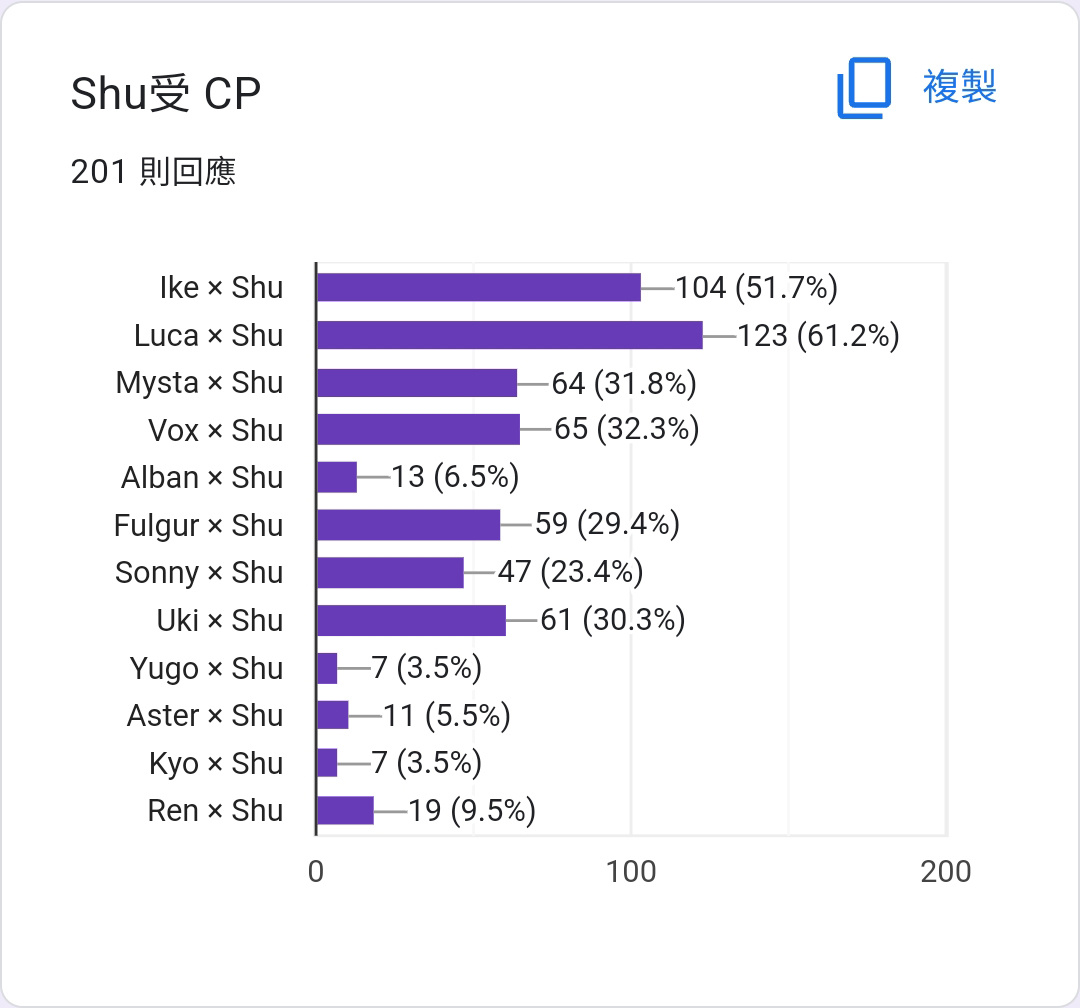Click the Fulgur × Shu bar
The height and width of the screenshot is (1008, 1080).
coord(408,525)
